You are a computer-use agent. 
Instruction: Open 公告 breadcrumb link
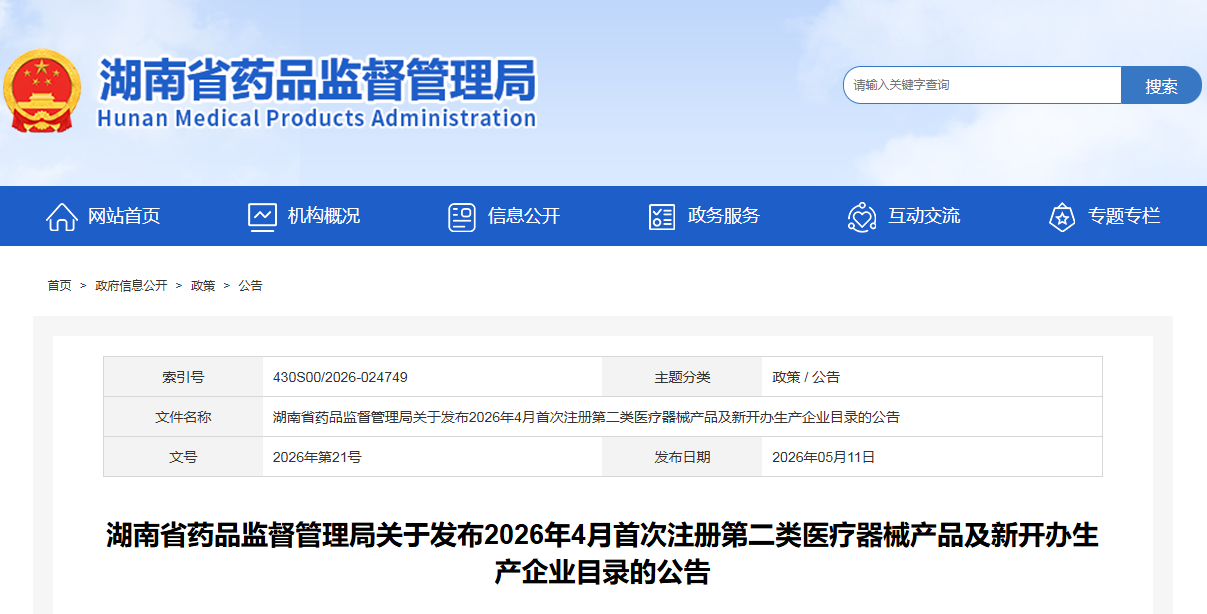click(x=250, y=286)
